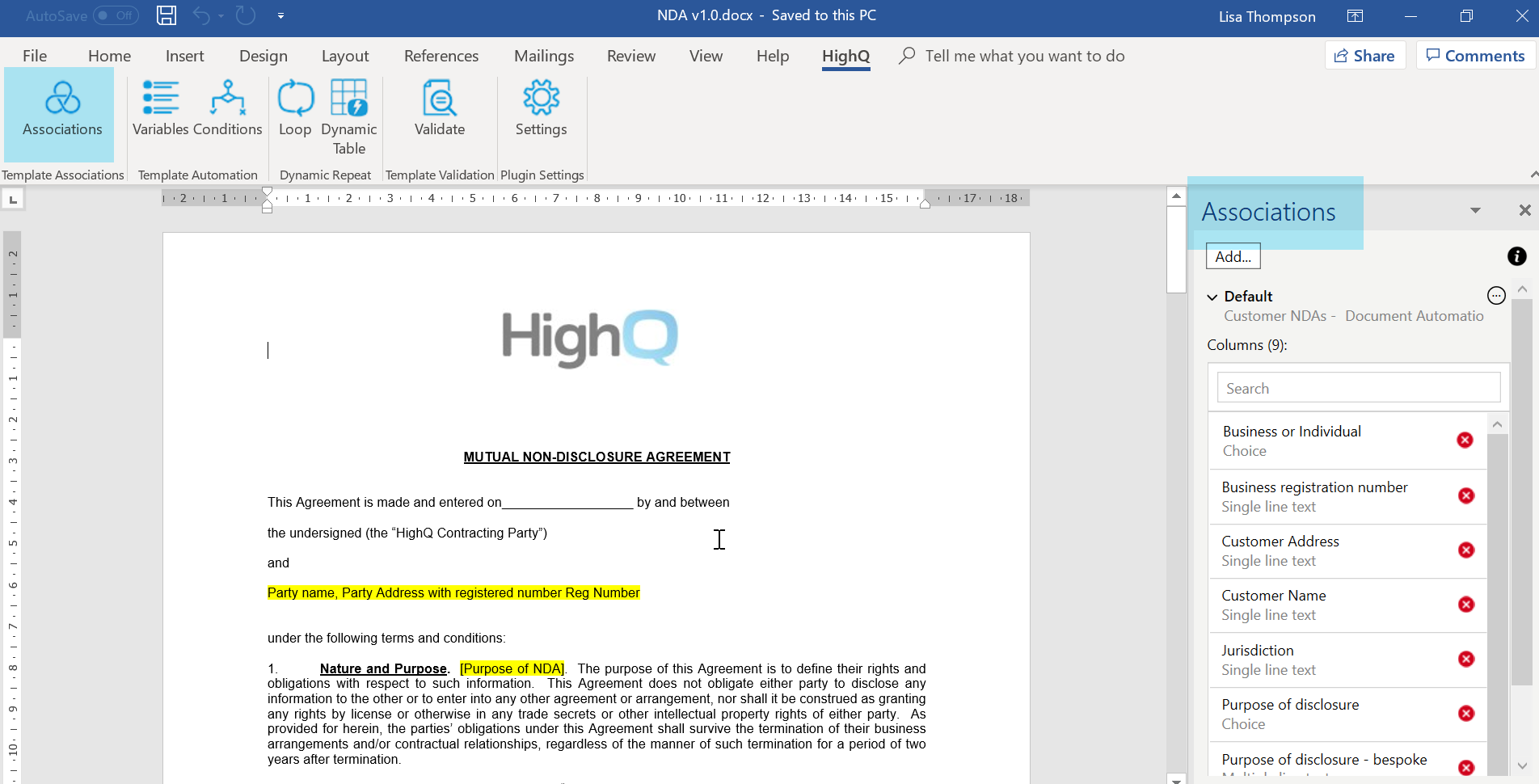
Task: Toggle the AutoSave switch
Action: pos(116,15)
